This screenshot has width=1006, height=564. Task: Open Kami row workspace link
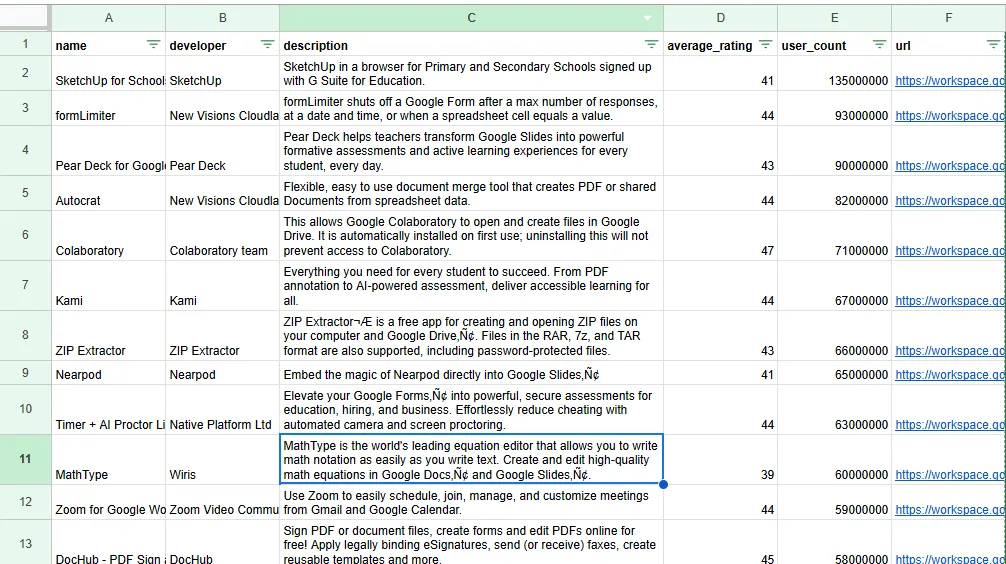click(950, 301)
